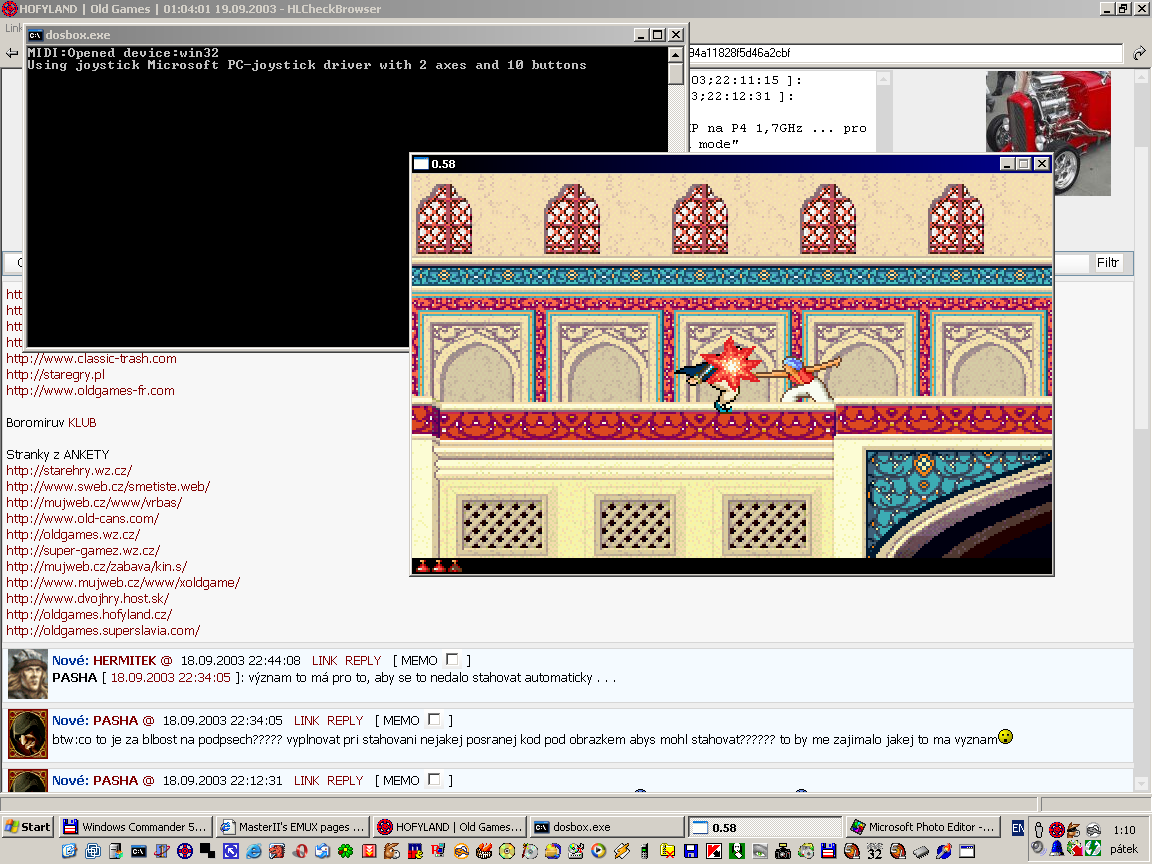Click the red target HOFYLAND tray icon

(x=1056, y=829)
